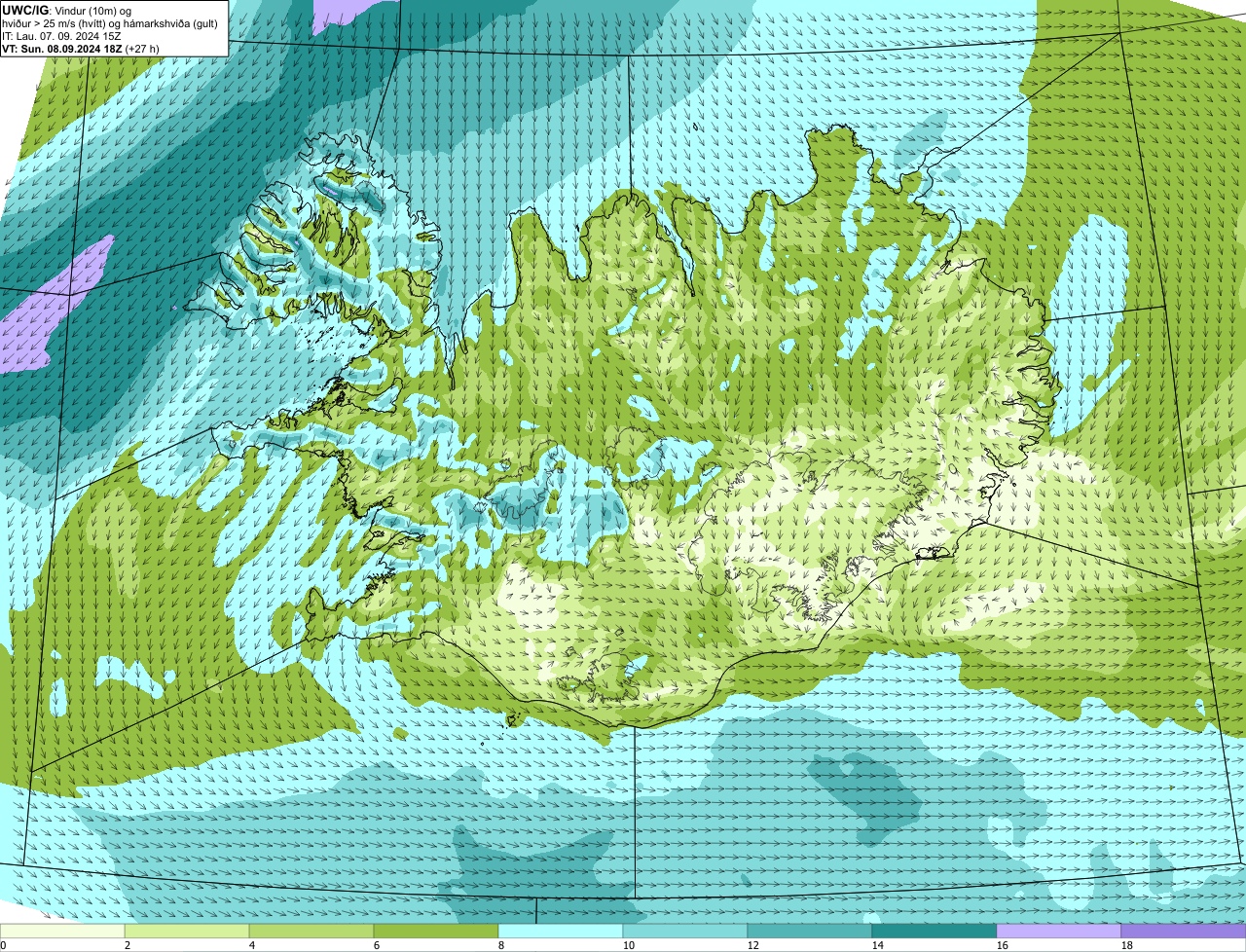Click the 2–4 m/s light yellow-green legend swatch

pos(187,932)
